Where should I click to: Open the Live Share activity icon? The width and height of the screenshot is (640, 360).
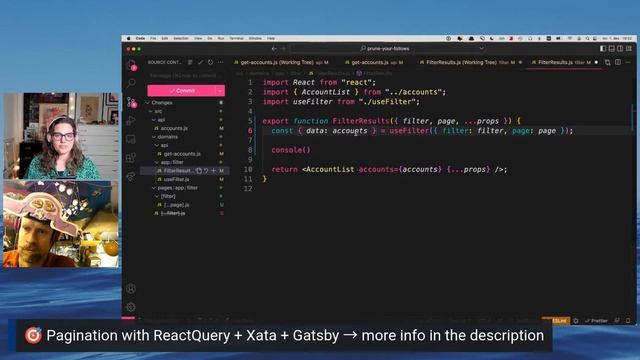click(131, 176)
